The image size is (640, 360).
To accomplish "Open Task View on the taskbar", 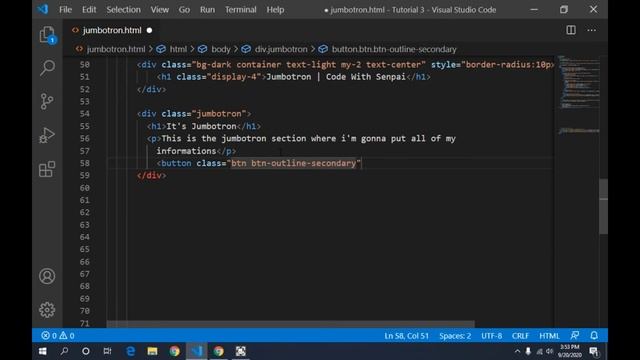I will click(107, 351).
